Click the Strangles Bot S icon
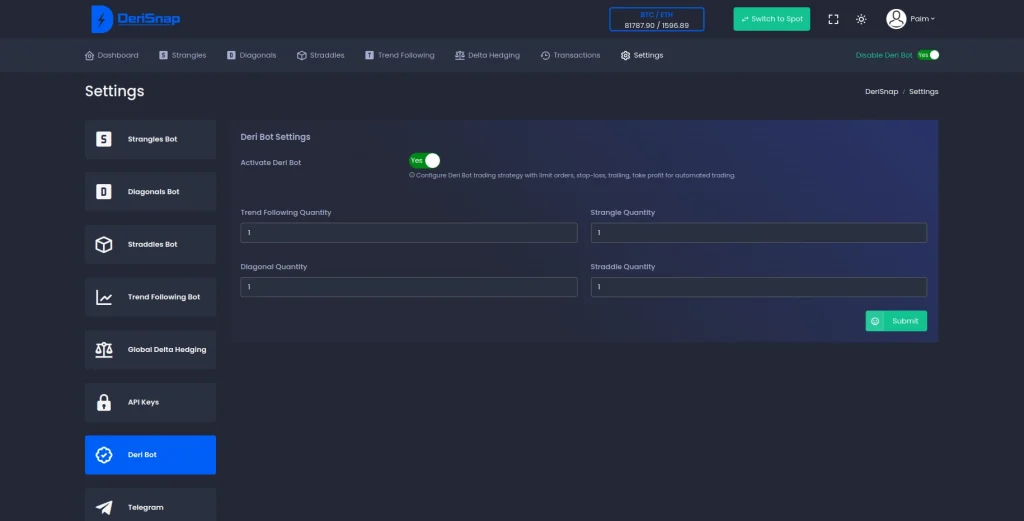 (x=103, y=139)
